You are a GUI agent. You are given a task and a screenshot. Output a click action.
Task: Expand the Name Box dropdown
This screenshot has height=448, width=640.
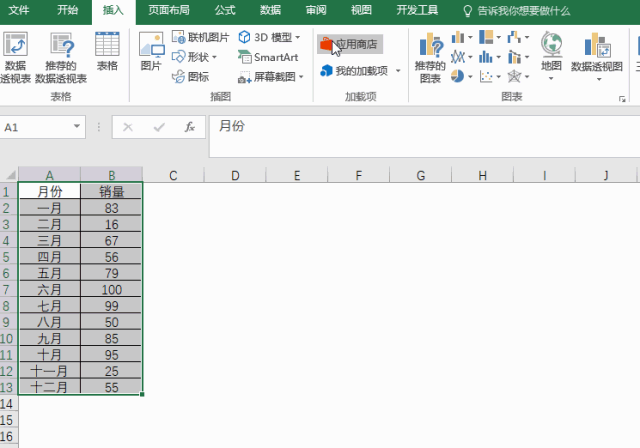coord(76,126)
